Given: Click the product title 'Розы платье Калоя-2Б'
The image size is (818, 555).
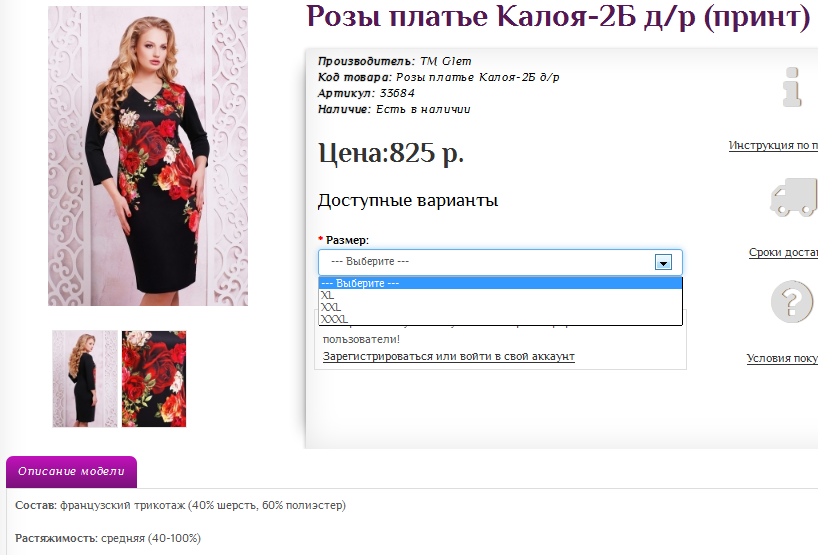Looking at the screenshot, I should click(x=558, y=17).
